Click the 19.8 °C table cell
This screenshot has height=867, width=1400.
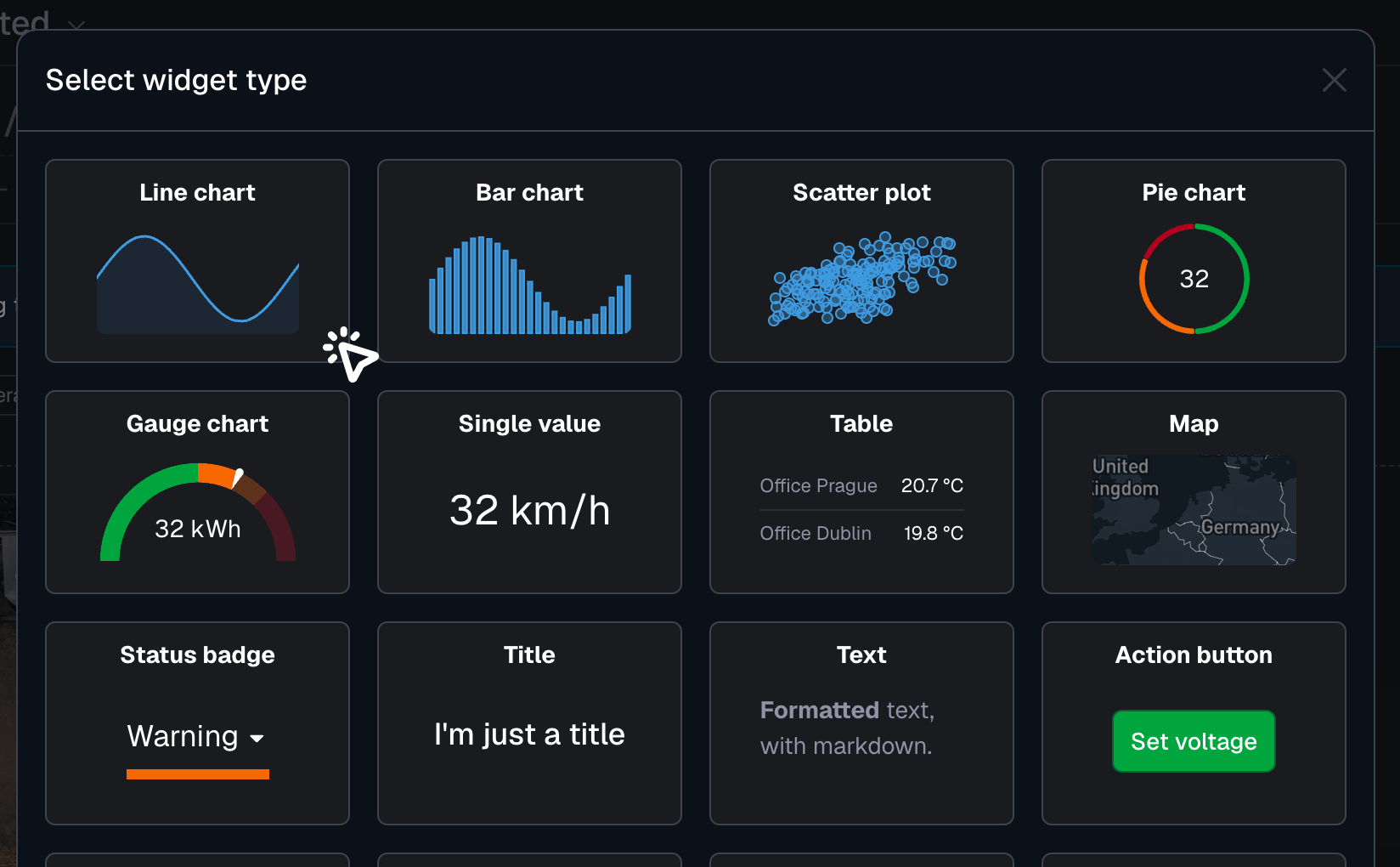[x=934, y=533]
